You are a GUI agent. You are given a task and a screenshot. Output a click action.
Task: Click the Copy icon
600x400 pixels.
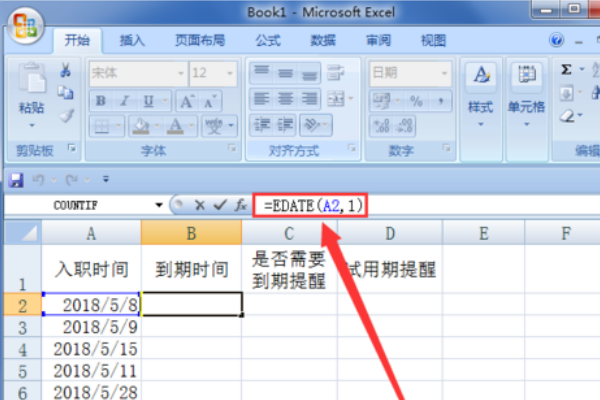pos(65,92)
